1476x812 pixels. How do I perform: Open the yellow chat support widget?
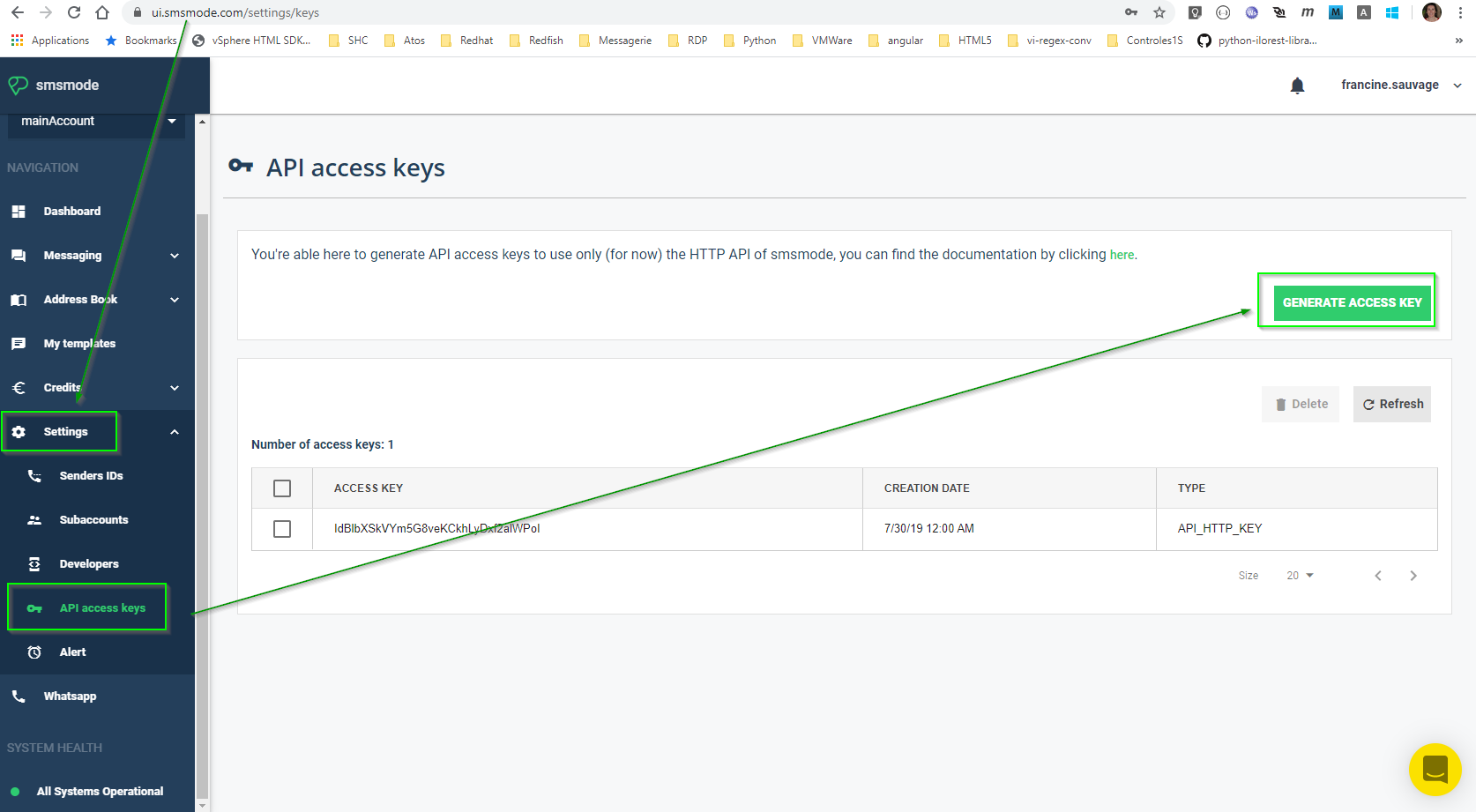1435,770
